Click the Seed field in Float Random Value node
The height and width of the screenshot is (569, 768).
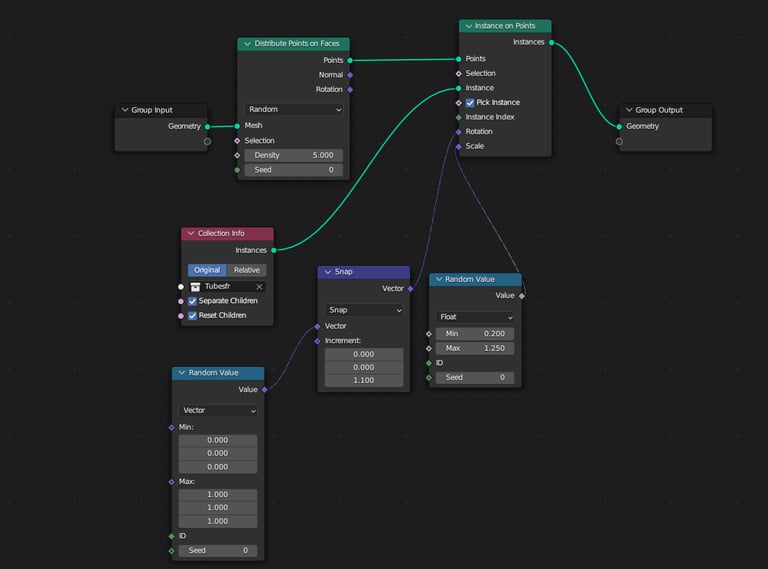coord(475,378)
